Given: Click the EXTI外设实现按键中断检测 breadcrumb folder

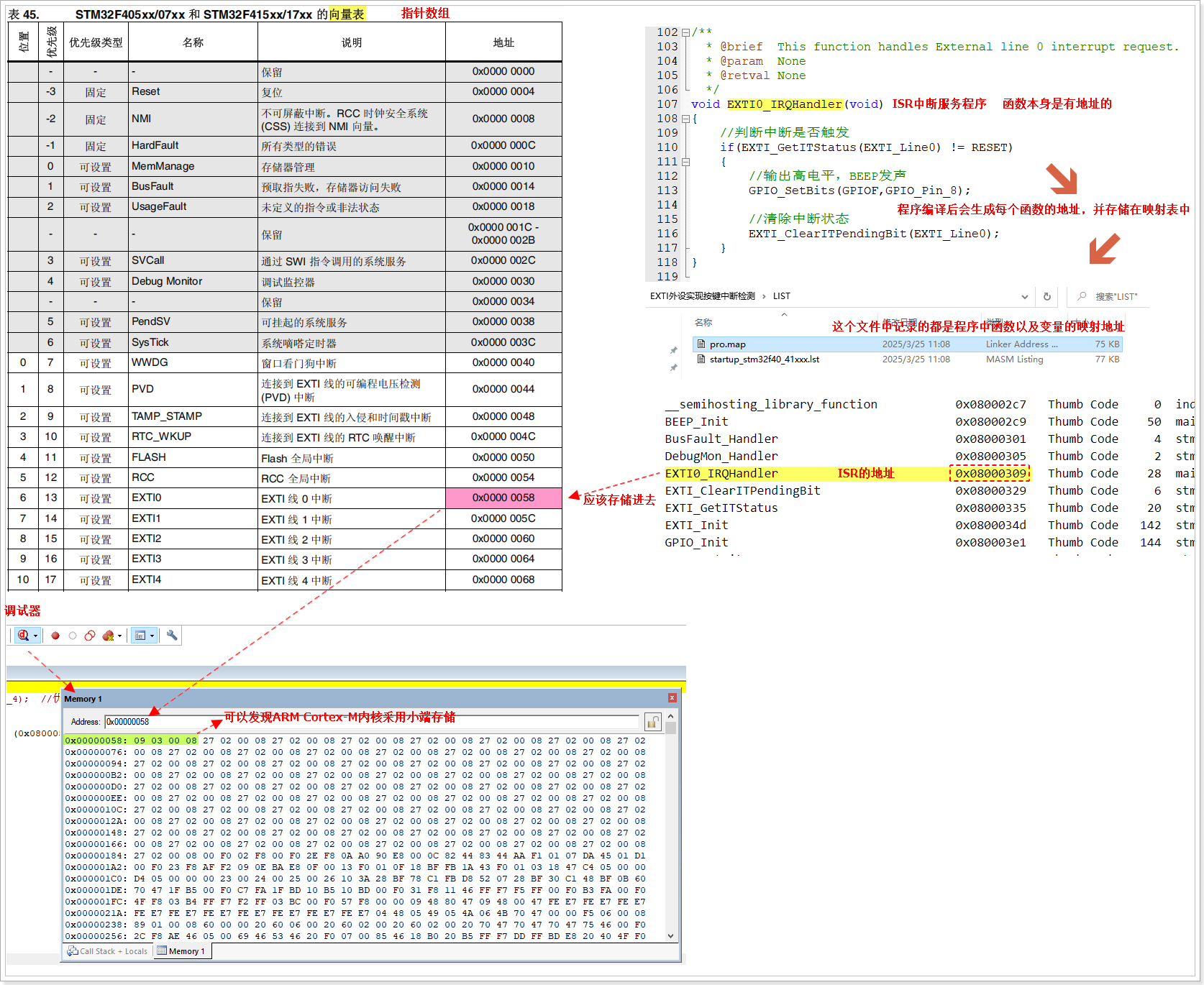Looking at the screenshot, I should pos(703,296).
